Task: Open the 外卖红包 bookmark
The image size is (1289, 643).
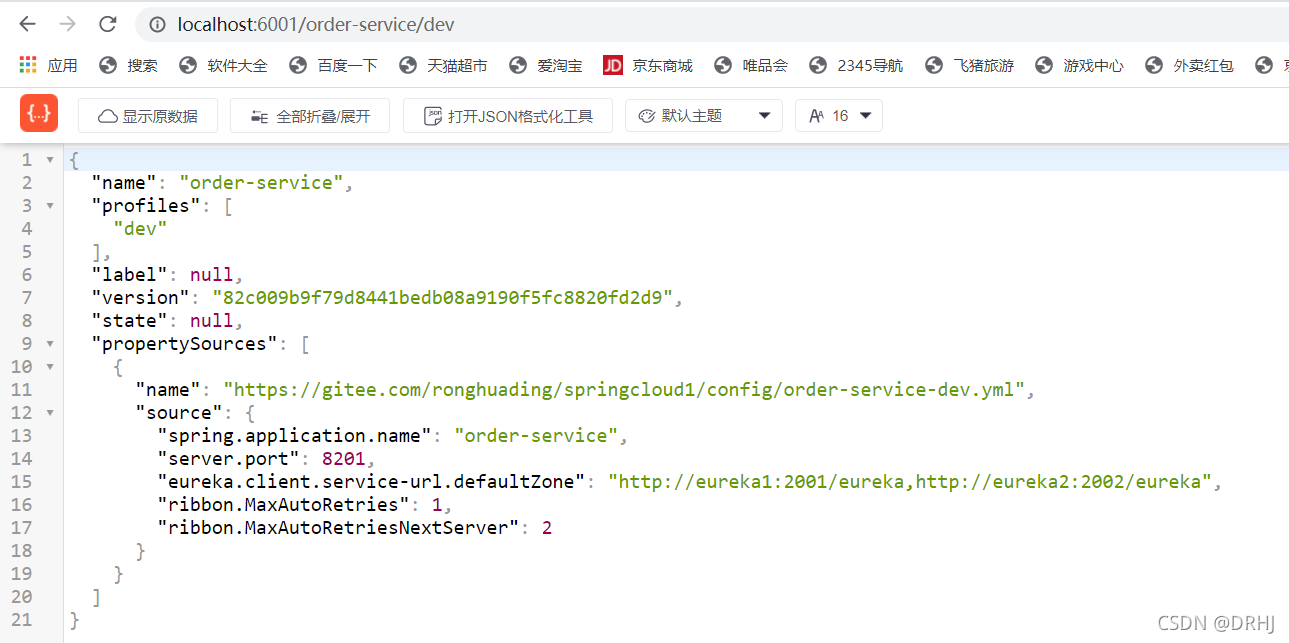Action: pos(1189,65)
